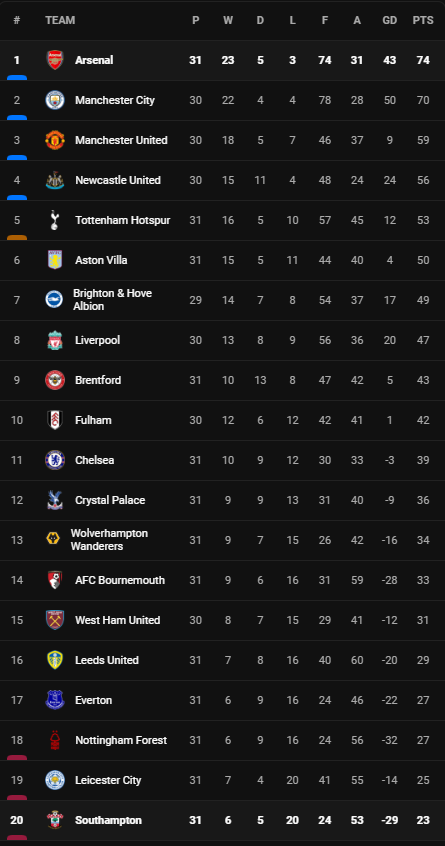445x846 pixels.
Task: Click the GD column header
Action: (389, 20)
